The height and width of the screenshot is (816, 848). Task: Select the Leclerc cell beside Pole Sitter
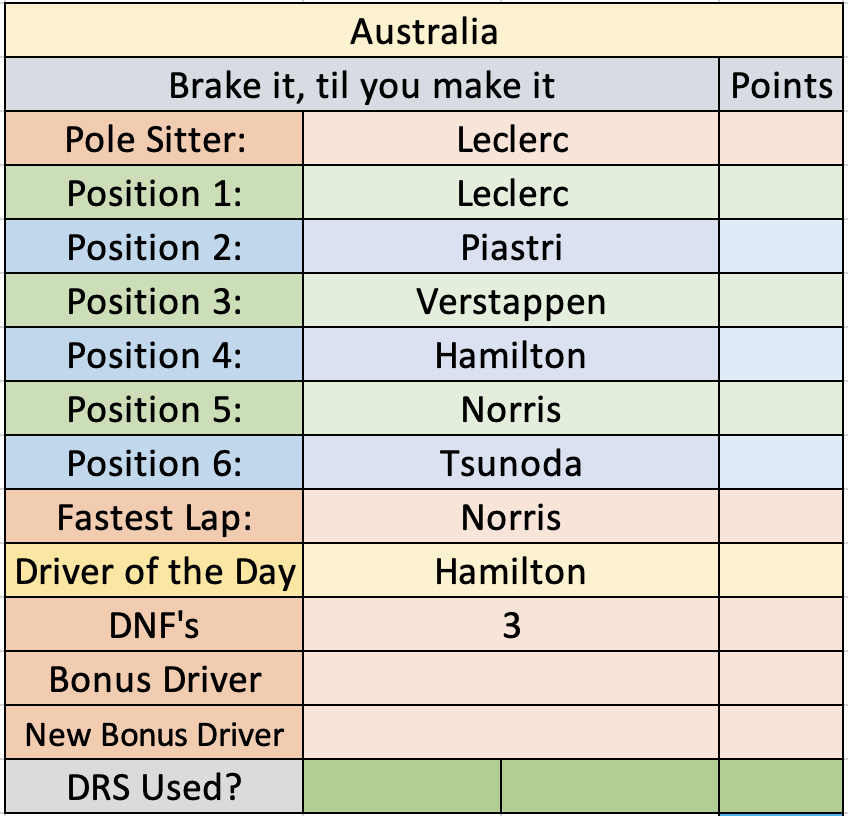pos(511,138)
